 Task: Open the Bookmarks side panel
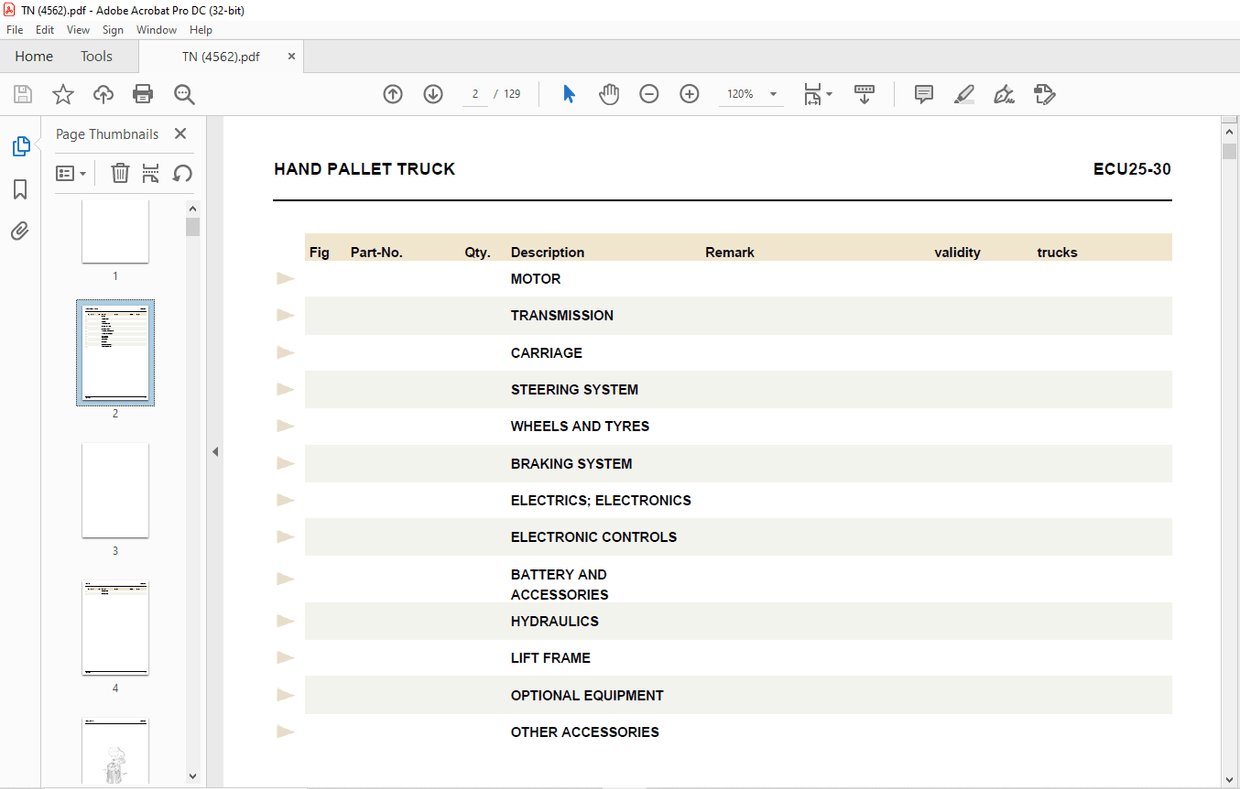point(20,189)
